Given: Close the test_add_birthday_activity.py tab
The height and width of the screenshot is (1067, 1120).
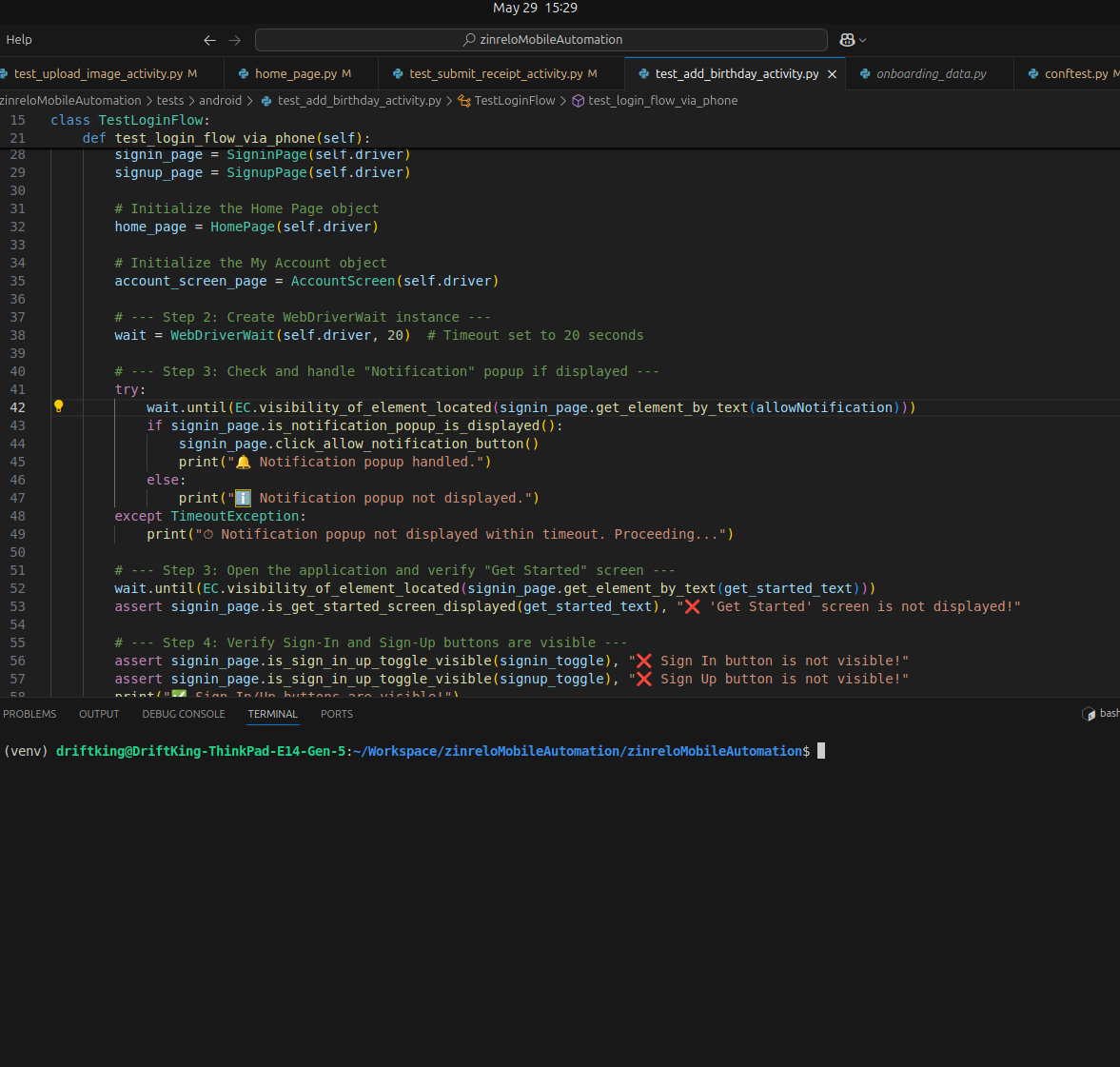Looking at the screenshot, I should [x=832, y=74].
